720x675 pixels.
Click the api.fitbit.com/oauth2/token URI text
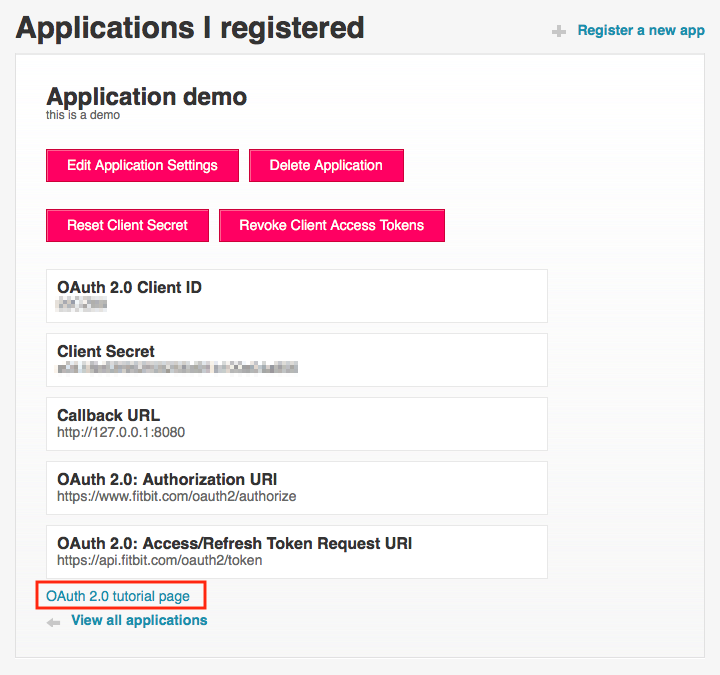160,560
